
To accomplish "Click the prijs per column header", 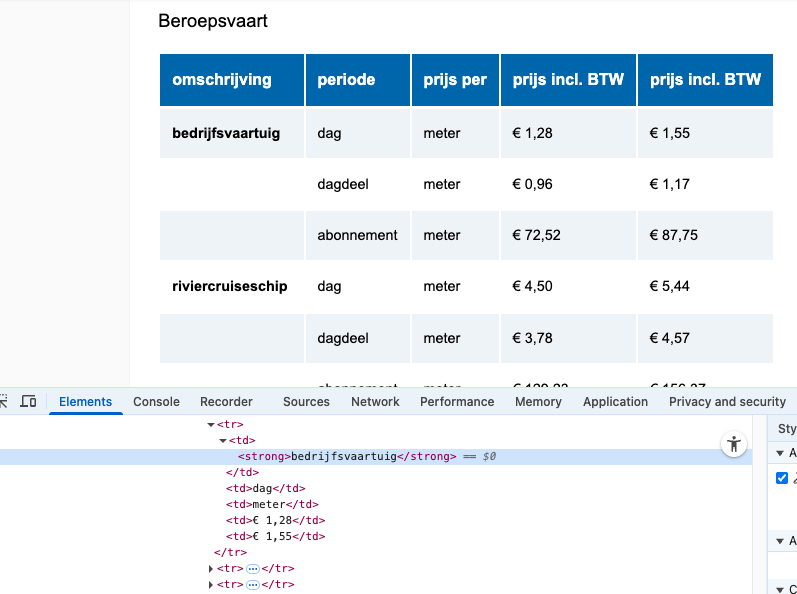I will (455, 80).
